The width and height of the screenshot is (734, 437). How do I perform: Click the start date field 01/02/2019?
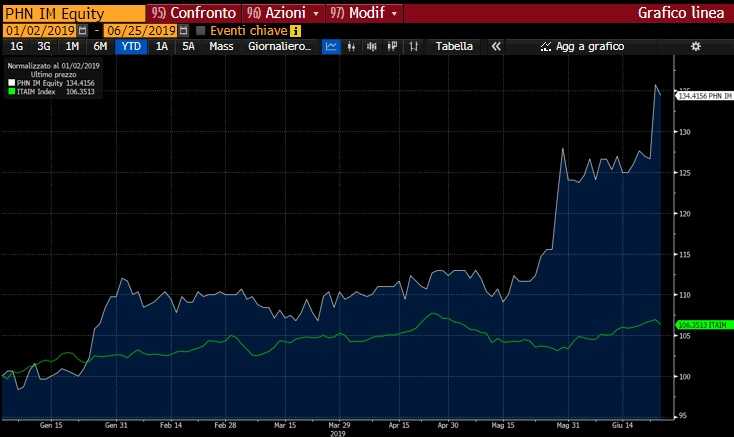40,31
